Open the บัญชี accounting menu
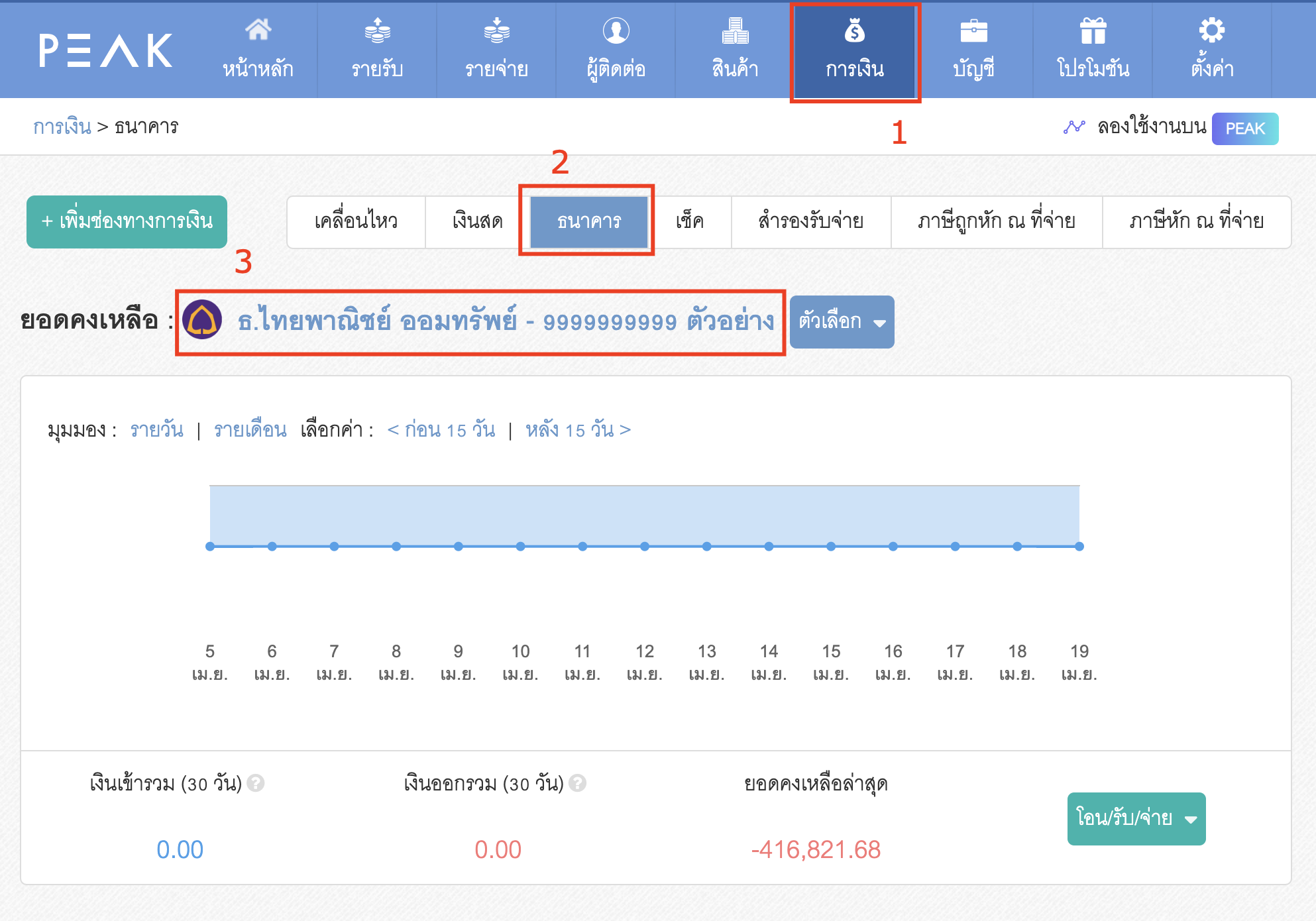Viewport: 1316px width, 921px height. [x=973, y=50]
